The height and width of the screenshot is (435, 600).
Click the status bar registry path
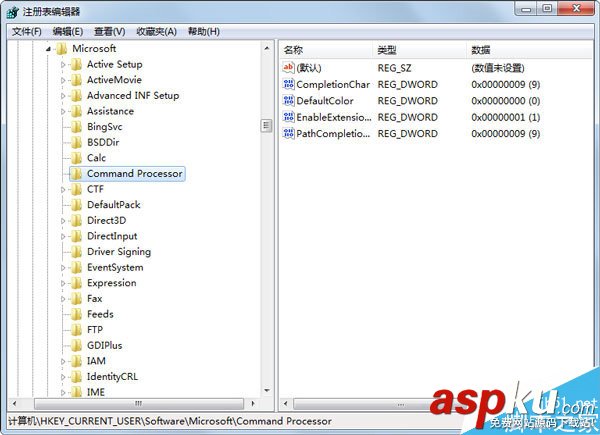pyautogui.click(x=170, y=422)
